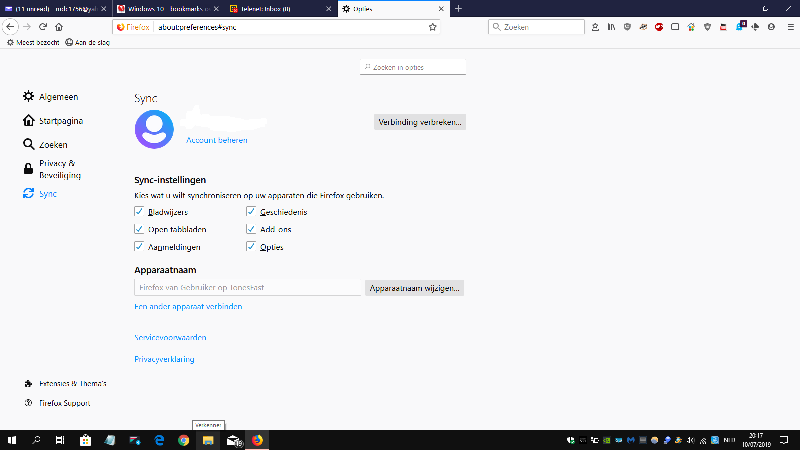
Task: Open the Windows Start menu
Action: 12,440
